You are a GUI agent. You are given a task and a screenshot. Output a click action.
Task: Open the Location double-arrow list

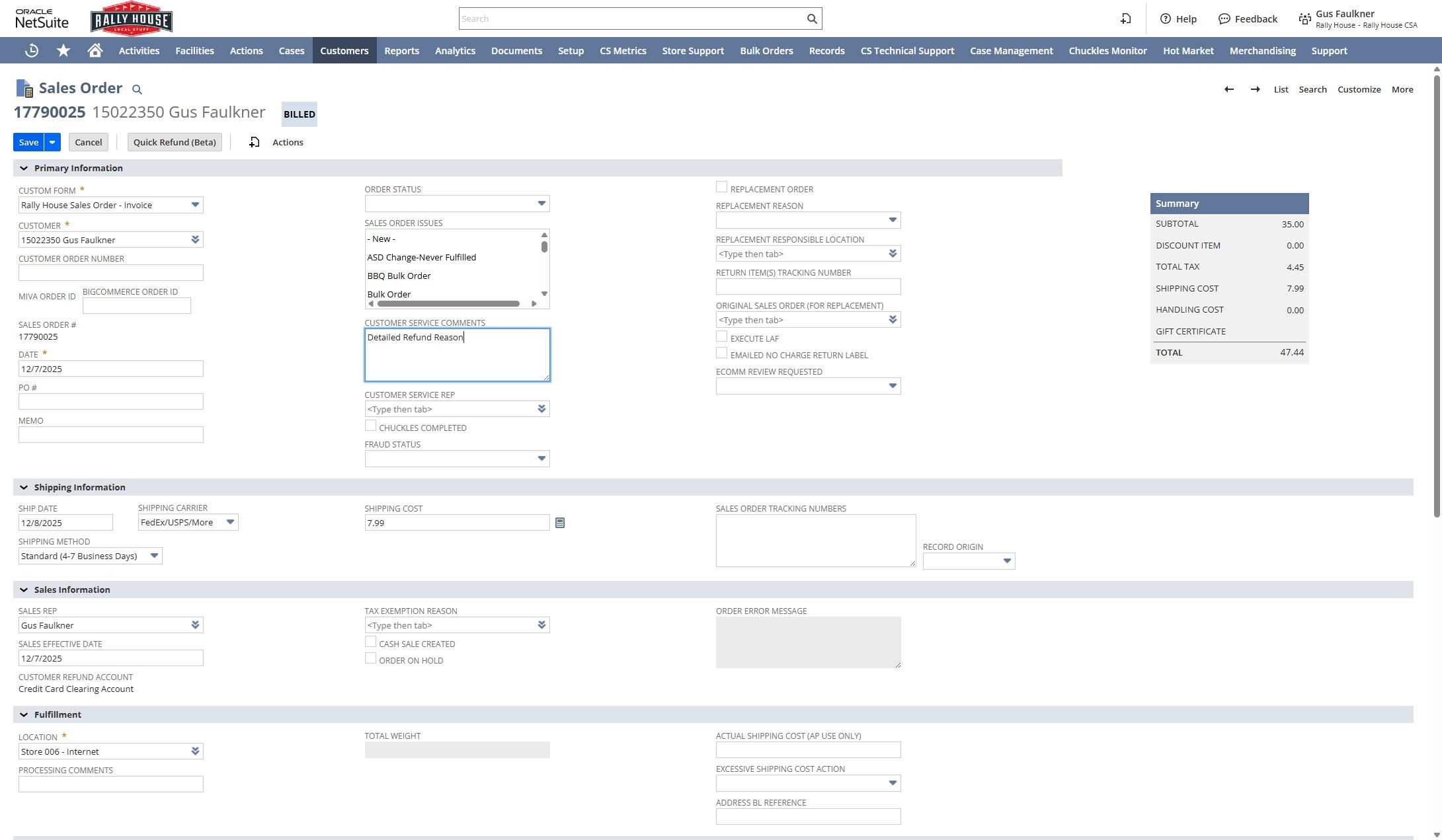pyautogui.click(x=195, y=751)
